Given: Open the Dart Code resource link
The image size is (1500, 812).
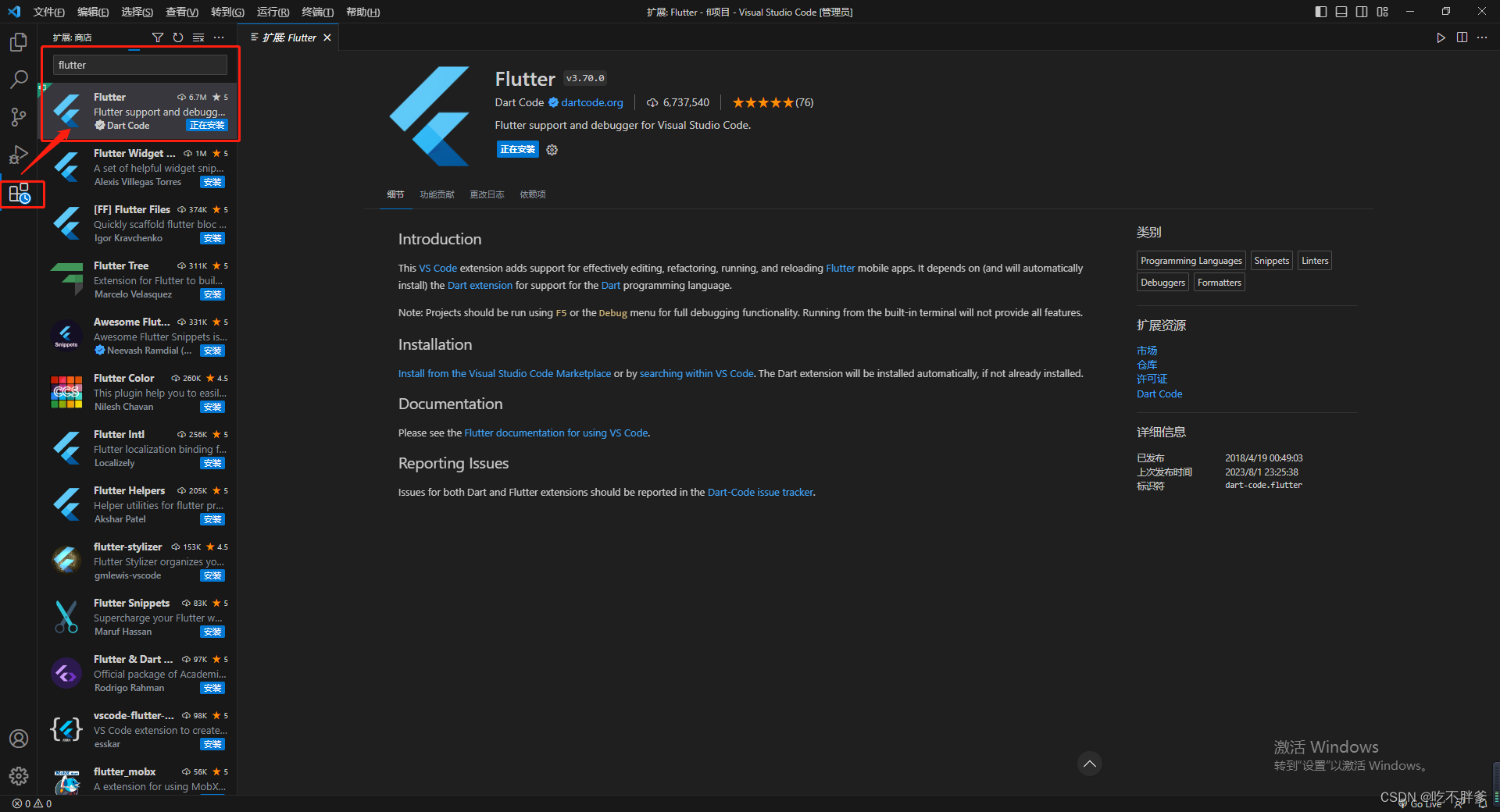Looking at the screenshot, I should (1159, 394).
